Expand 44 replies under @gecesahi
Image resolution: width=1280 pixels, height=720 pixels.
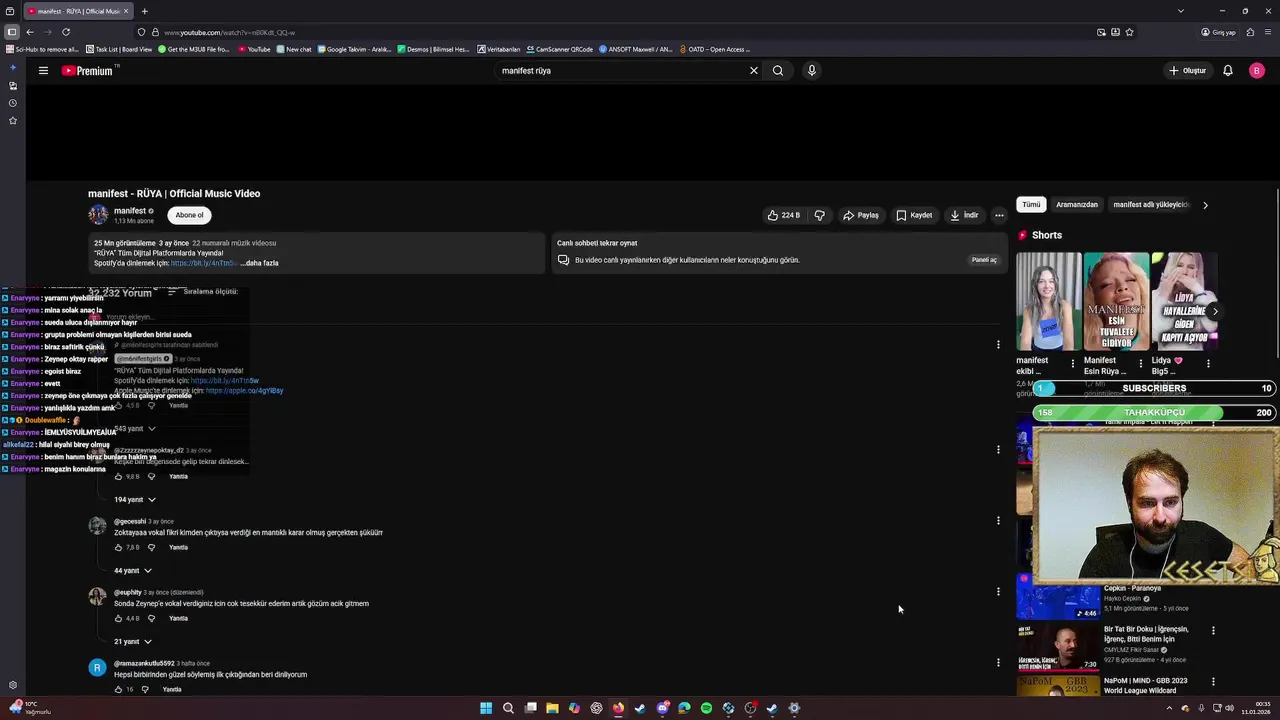coord(133,570)
